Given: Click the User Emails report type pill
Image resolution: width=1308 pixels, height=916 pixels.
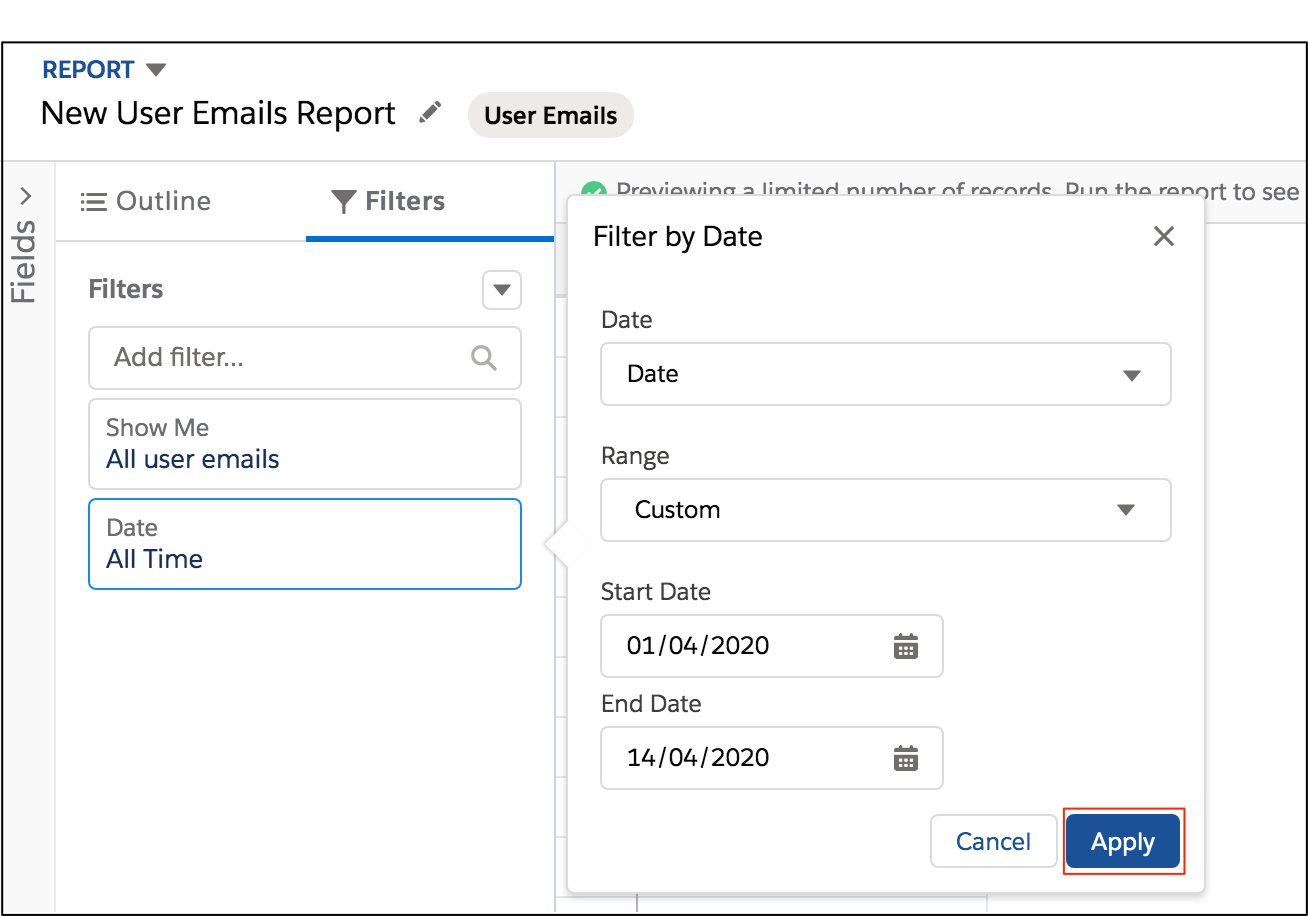Looking at the screenshot, I should (550, 115).
